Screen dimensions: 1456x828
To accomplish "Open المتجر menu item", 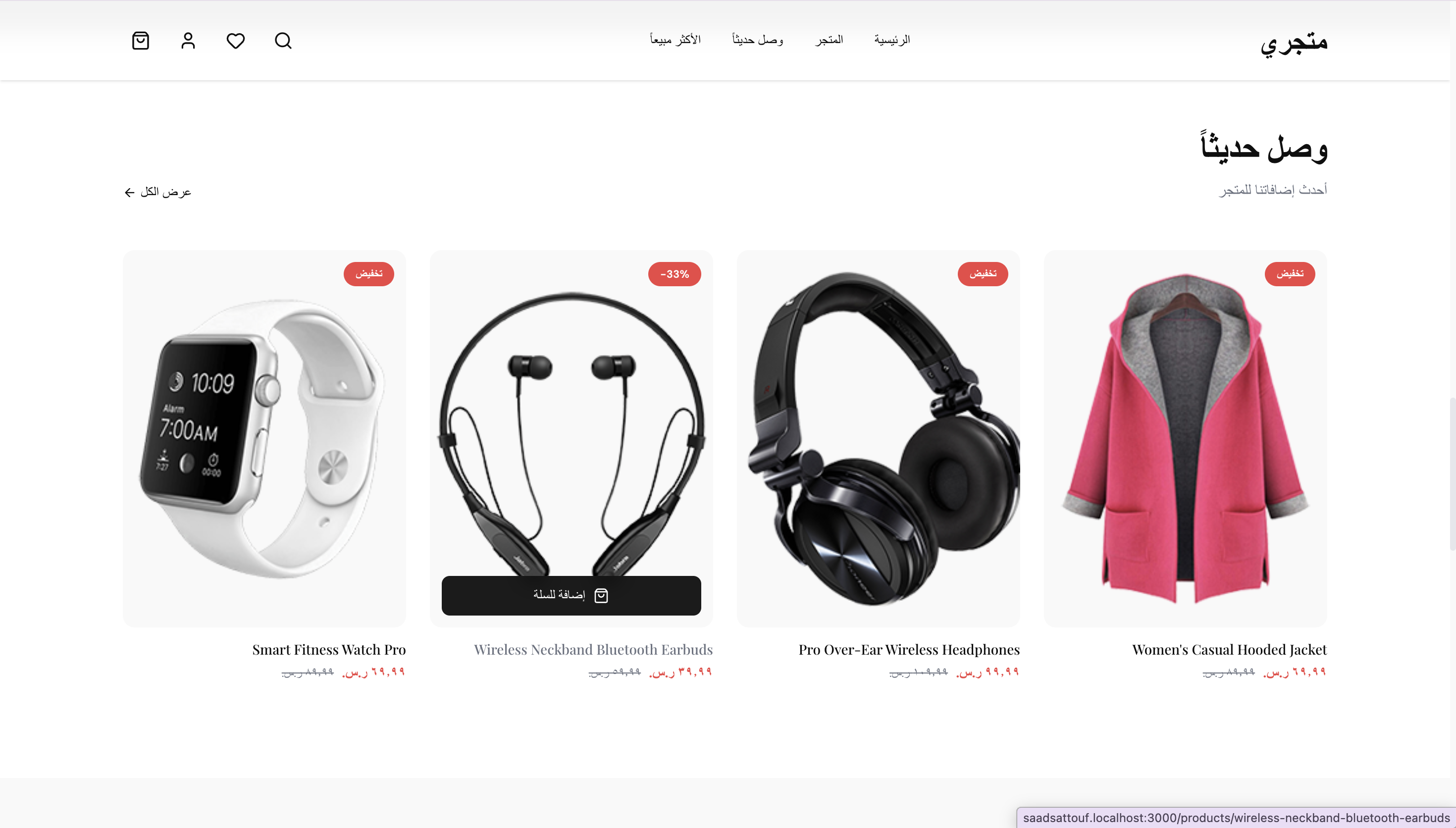I will point(829,40).
